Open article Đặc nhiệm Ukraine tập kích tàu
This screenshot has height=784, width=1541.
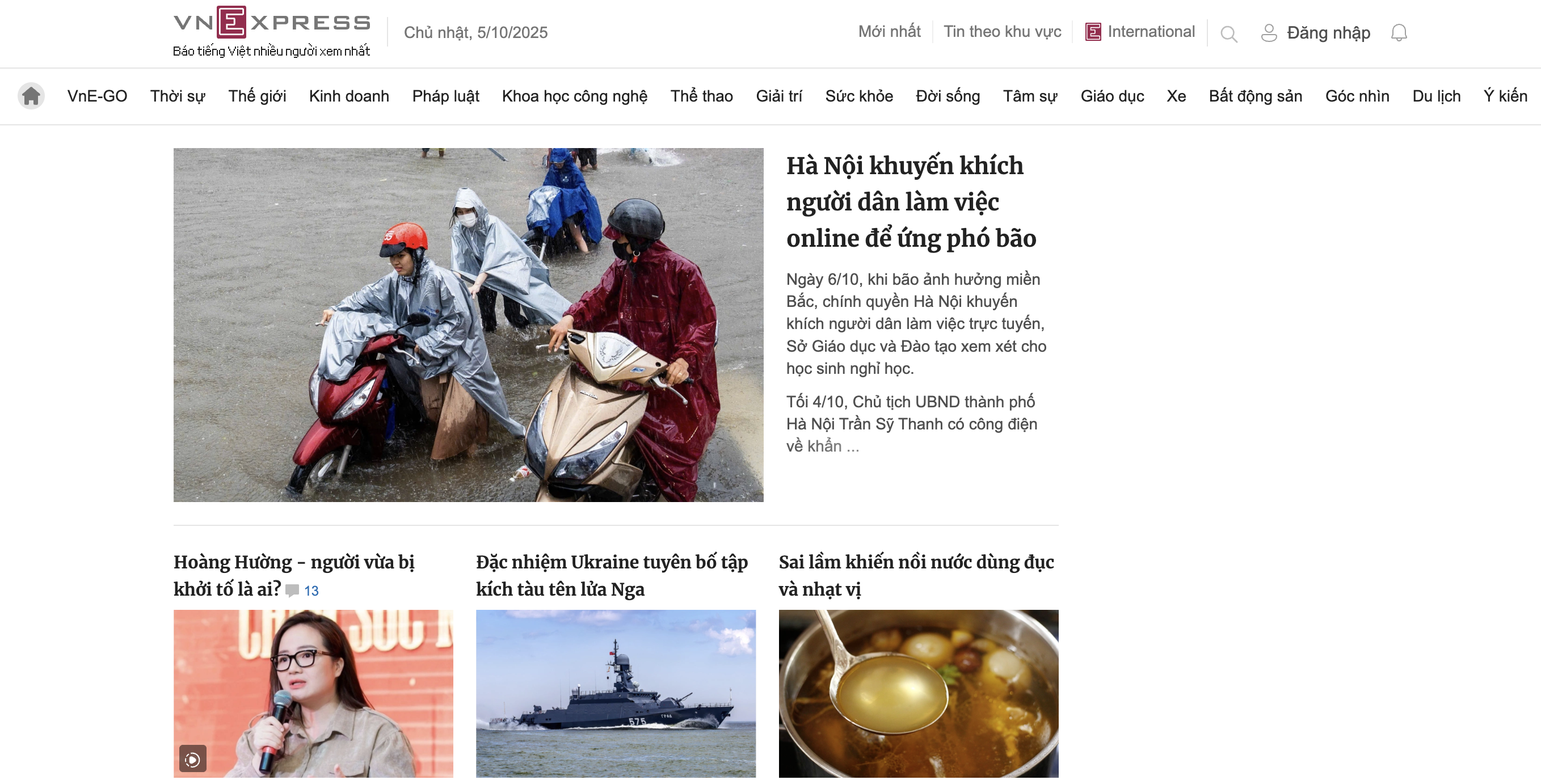coord(612,576)
